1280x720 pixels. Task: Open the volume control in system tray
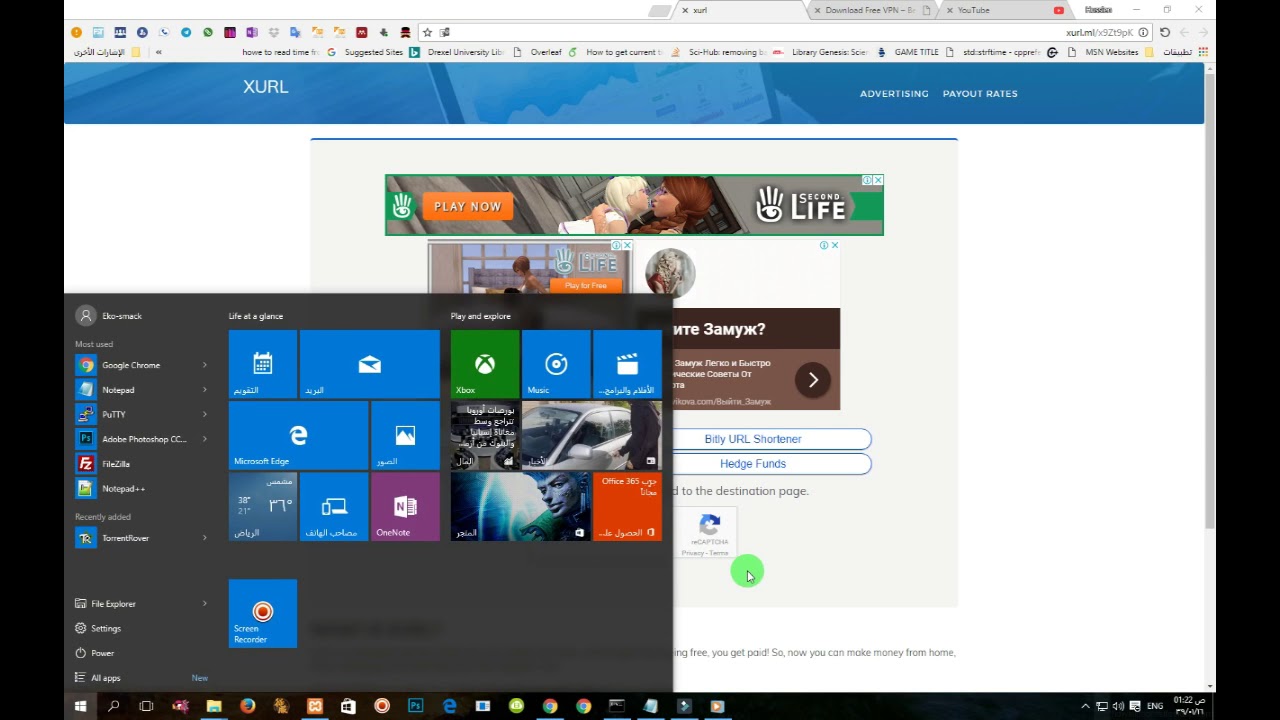pyautogui.click(x=1118, y=706)
